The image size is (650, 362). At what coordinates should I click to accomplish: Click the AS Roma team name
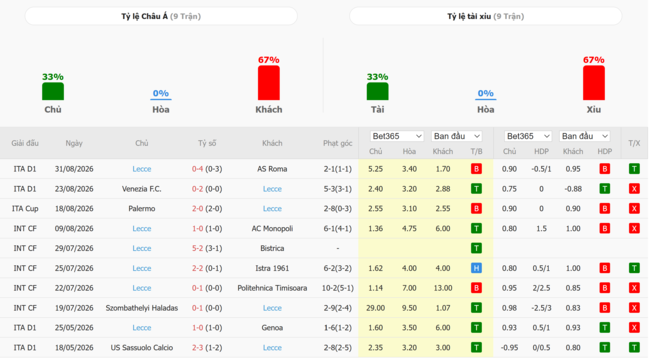[272, 169]
